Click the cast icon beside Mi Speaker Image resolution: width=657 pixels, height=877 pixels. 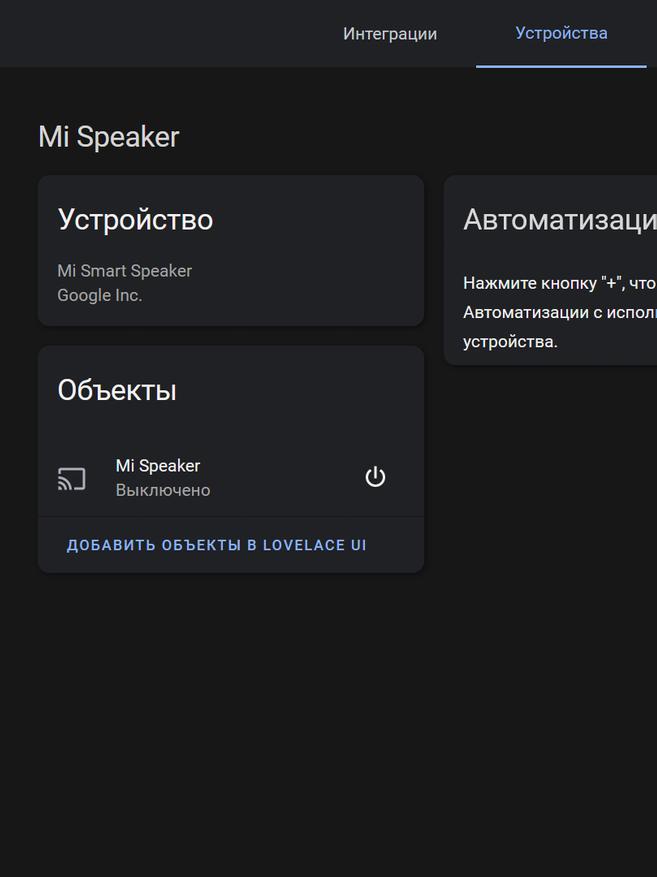tap(72, 479)
